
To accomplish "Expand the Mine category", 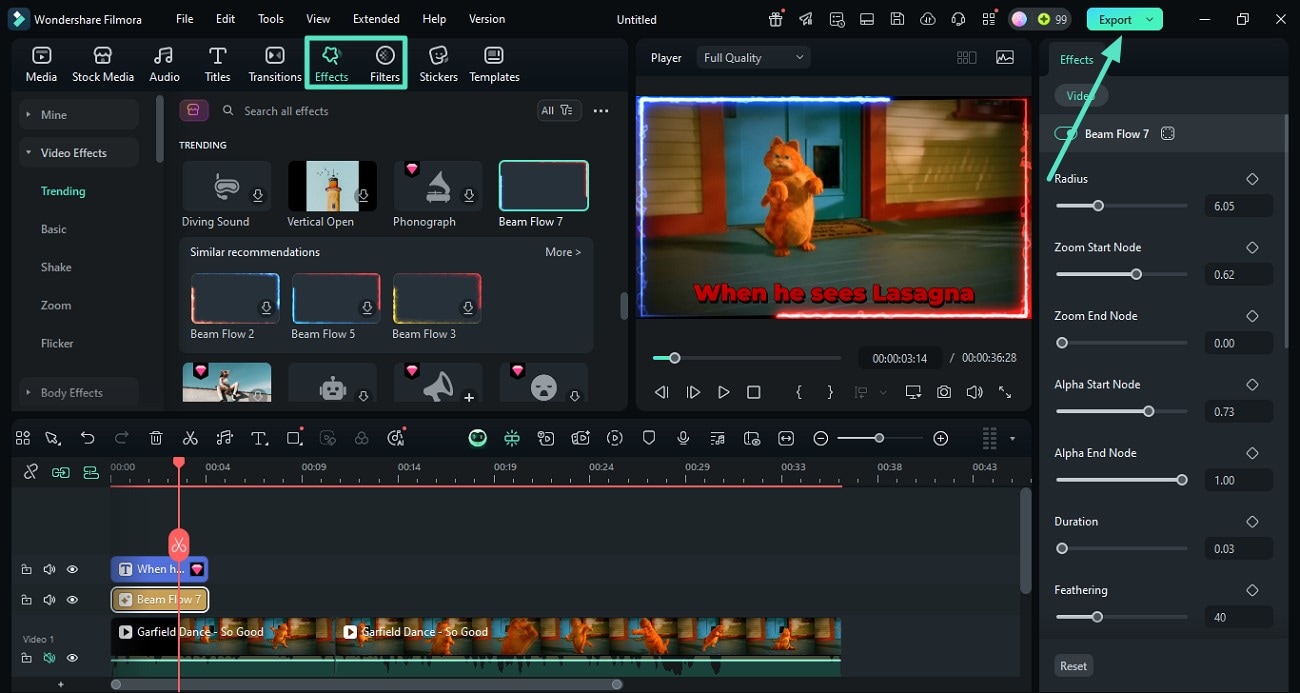I will [x=80, y=115].
